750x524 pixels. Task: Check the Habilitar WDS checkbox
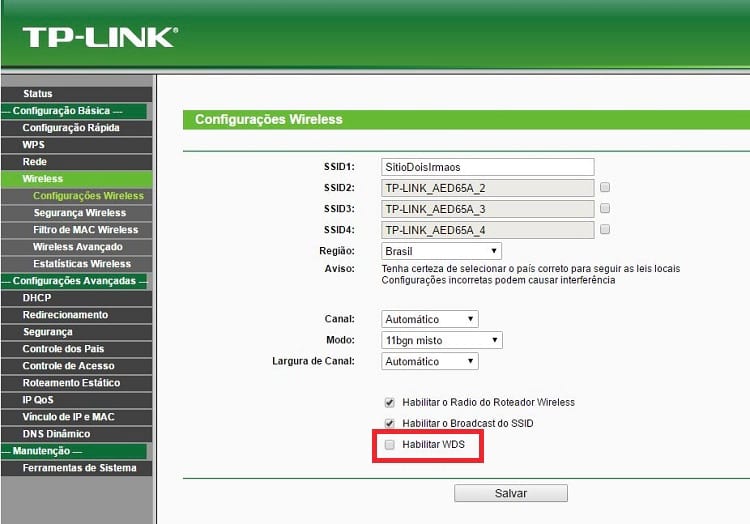390,445
